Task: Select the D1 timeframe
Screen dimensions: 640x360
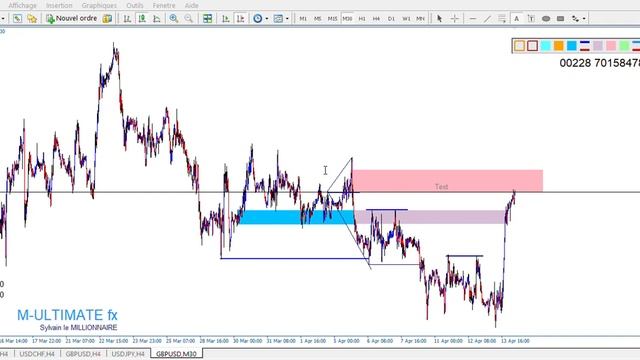Action: [x=391, y=19]
